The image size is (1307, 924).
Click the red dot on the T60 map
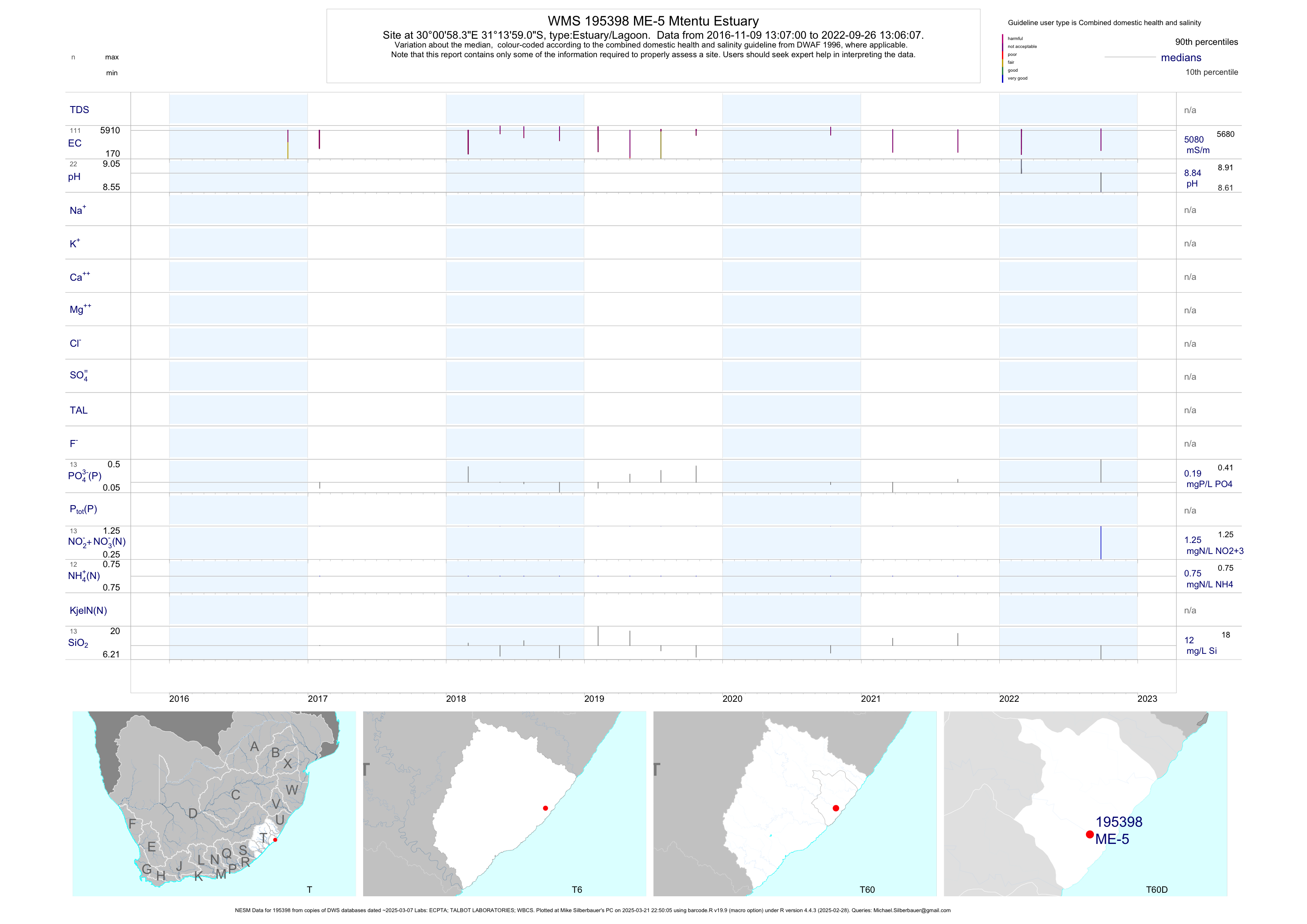(x=836, y=808)
